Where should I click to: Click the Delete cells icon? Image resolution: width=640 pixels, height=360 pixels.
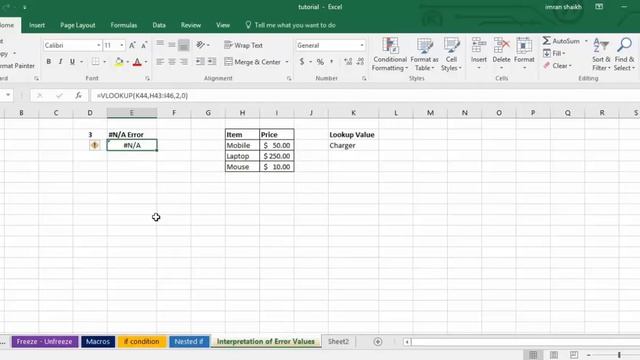[501, 45]
